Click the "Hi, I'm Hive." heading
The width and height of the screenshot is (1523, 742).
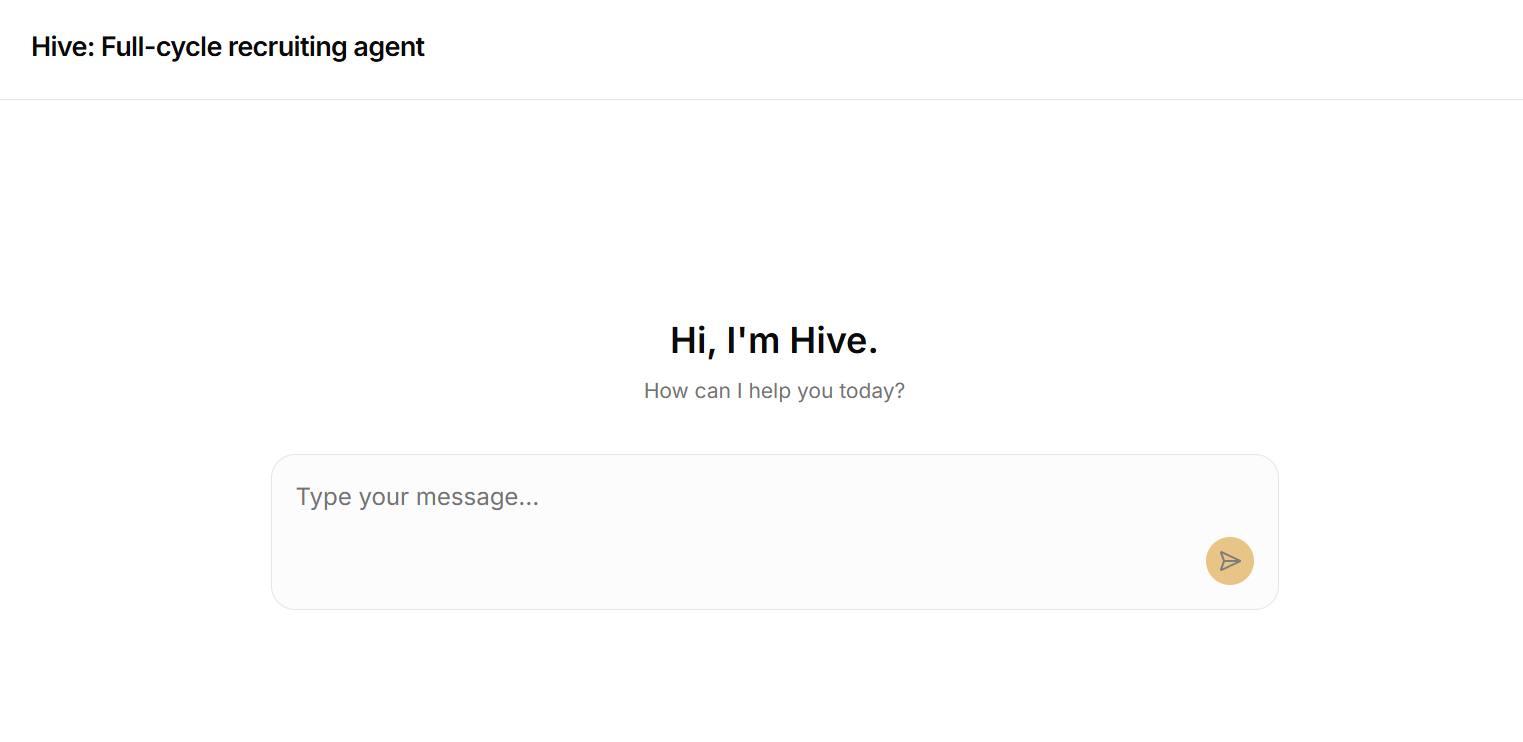[x=774, y=341]
